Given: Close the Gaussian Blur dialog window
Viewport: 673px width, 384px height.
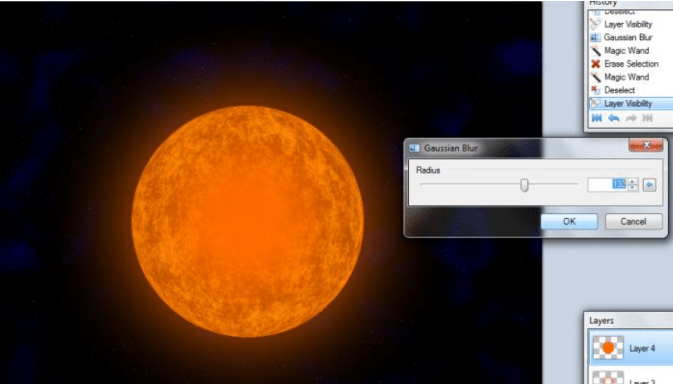Looking at the screenshot, I should (646, 145).
